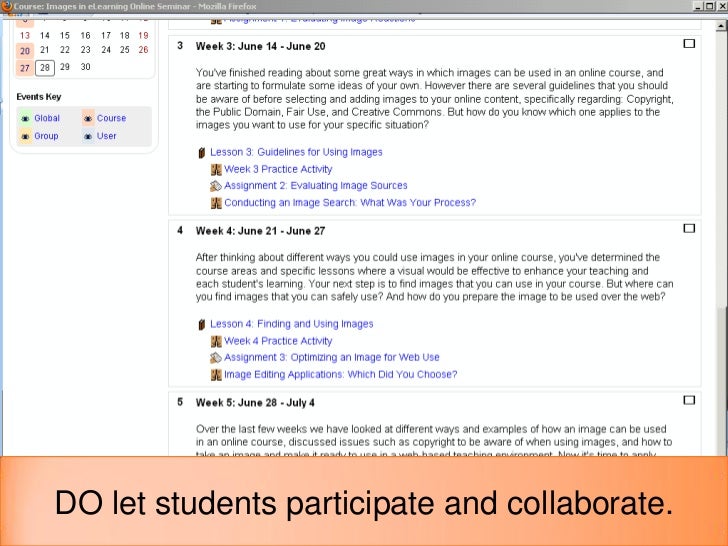Click the assignment icon beside Assignment 3
This screenshot has height=546, width=728.
click(x=216, y=358)
